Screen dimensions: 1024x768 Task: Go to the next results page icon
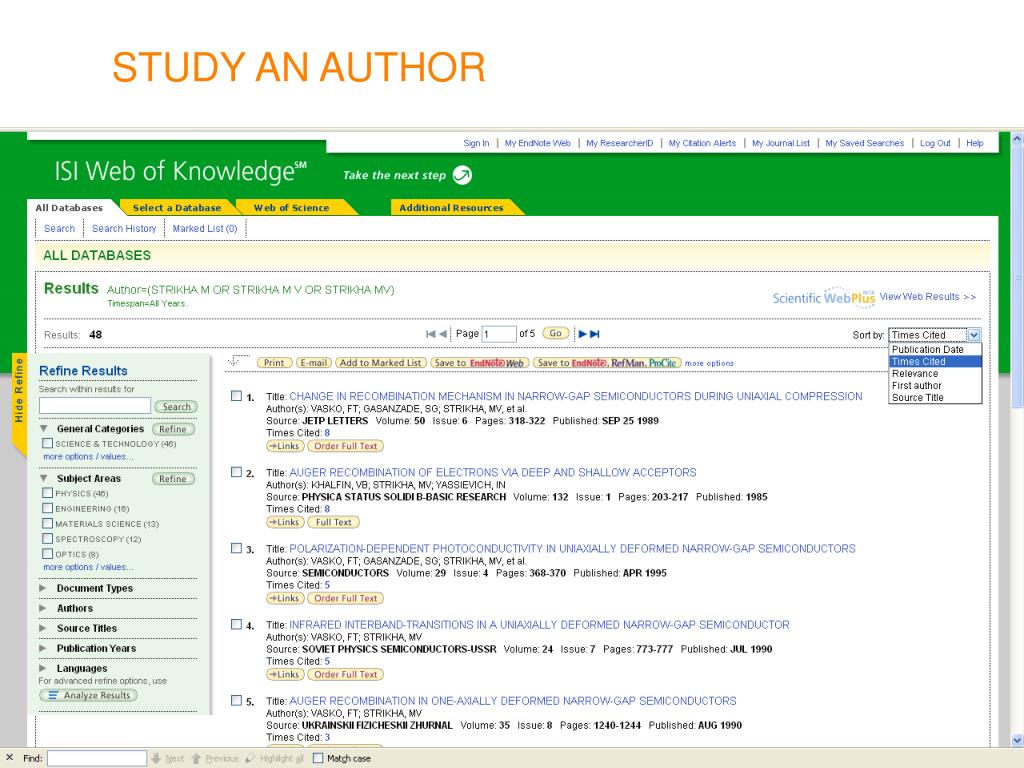coord(582,334)
